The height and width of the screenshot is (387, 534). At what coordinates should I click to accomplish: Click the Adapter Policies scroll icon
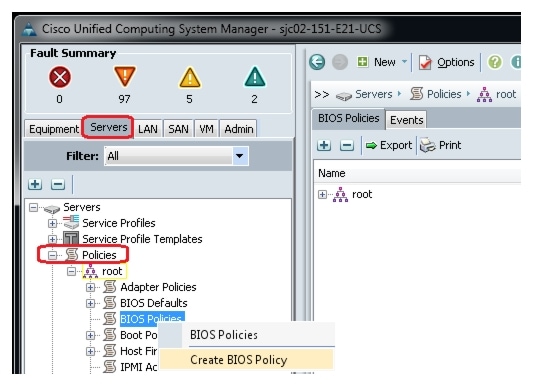(x=110, y=287)
